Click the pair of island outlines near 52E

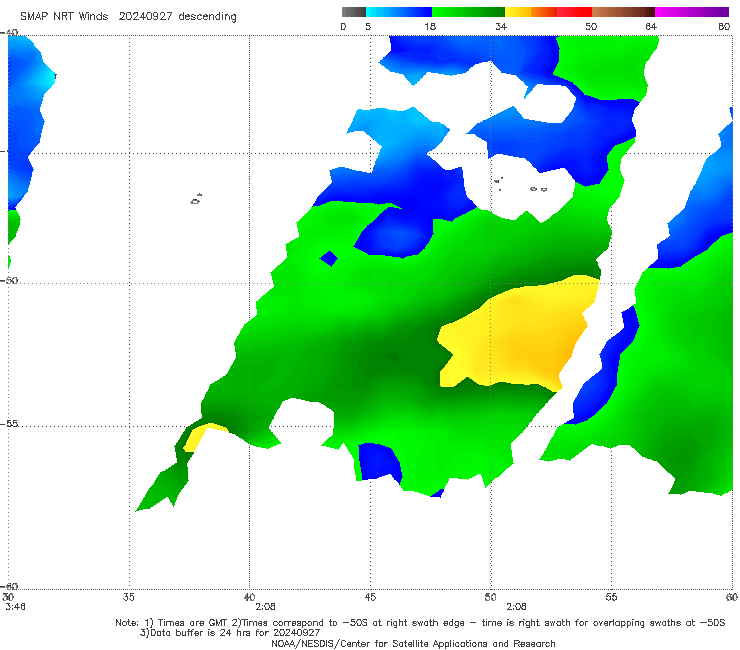coord(538,189)
